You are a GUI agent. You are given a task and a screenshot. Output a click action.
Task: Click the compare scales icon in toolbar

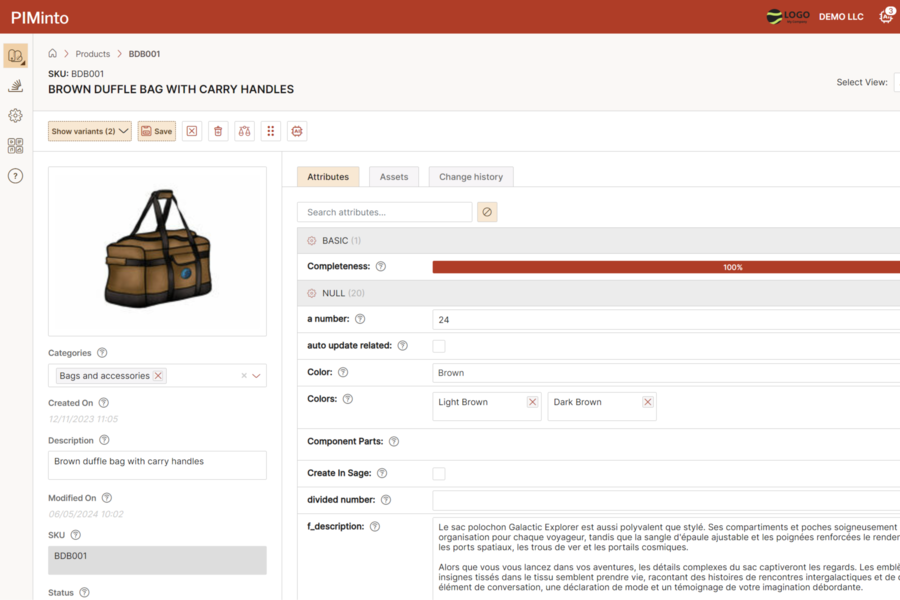[x=244, y=131]
